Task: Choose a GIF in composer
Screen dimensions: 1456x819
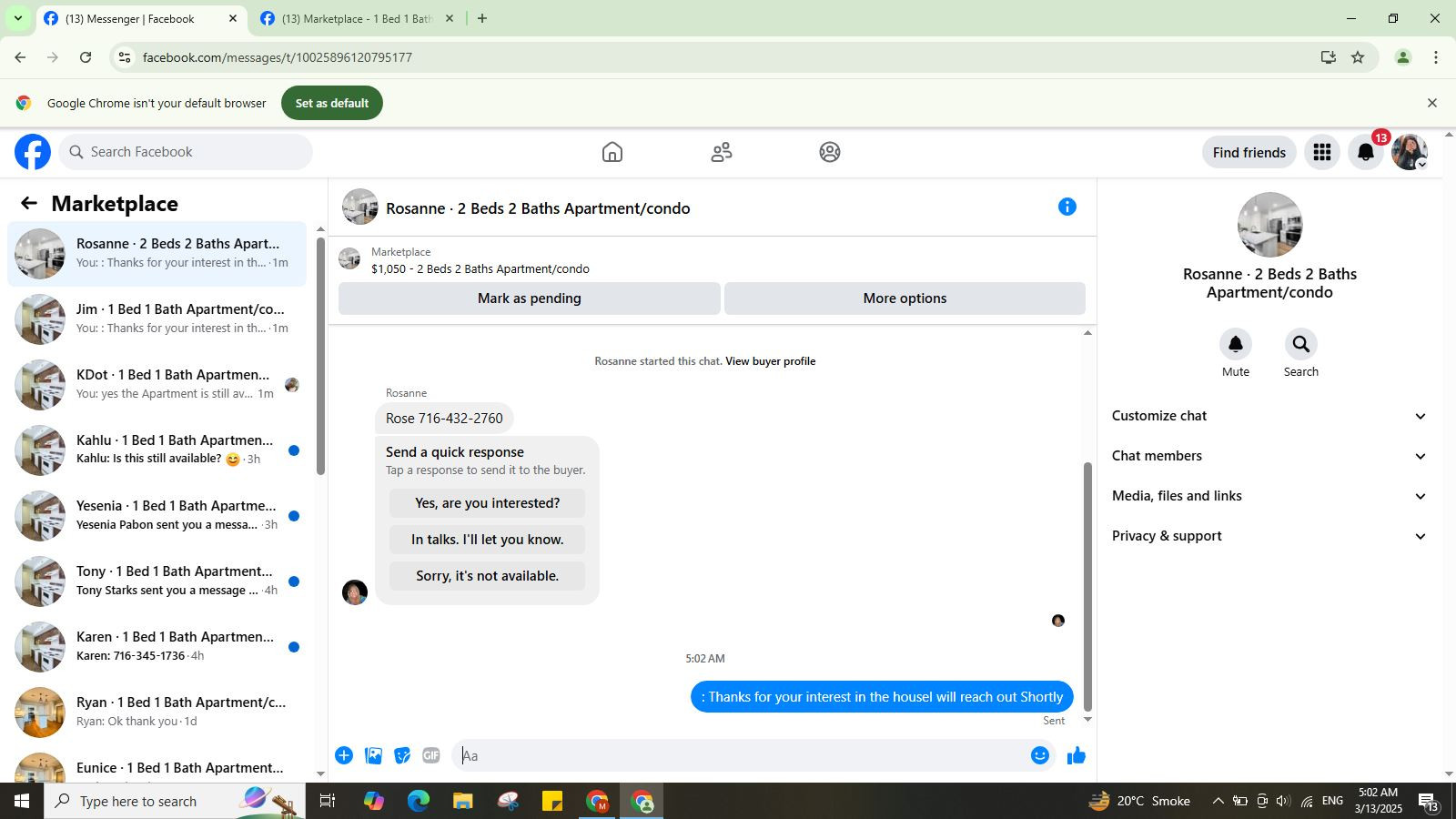Action: tap(431, 755)
